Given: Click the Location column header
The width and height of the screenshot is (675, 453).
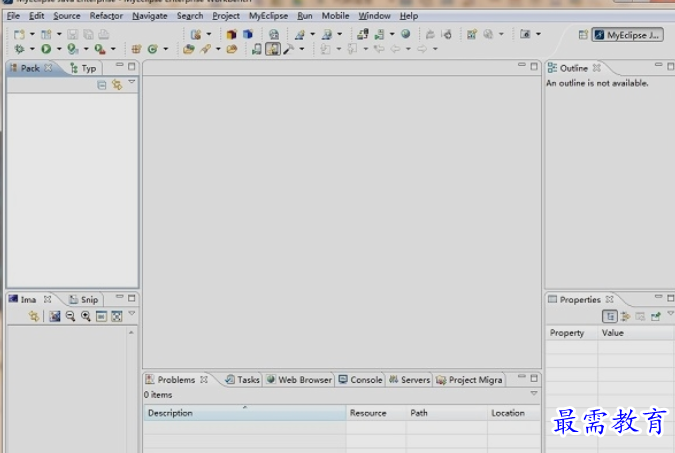Looking at the screenshot, I should tap(514, 413).
